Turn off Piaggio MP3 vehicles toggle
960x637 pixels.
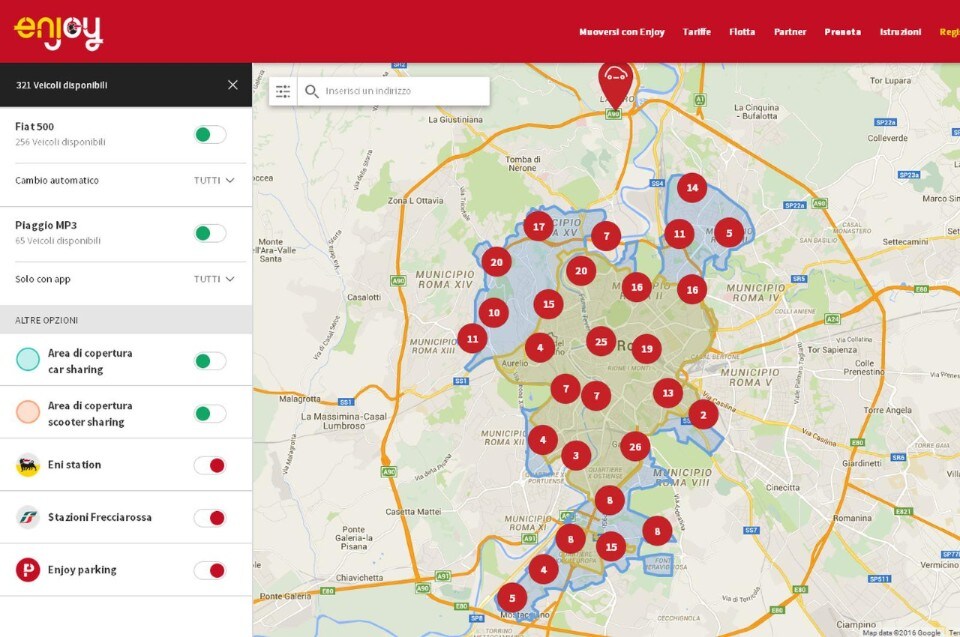pyautogui.click(x=209, y=233)
